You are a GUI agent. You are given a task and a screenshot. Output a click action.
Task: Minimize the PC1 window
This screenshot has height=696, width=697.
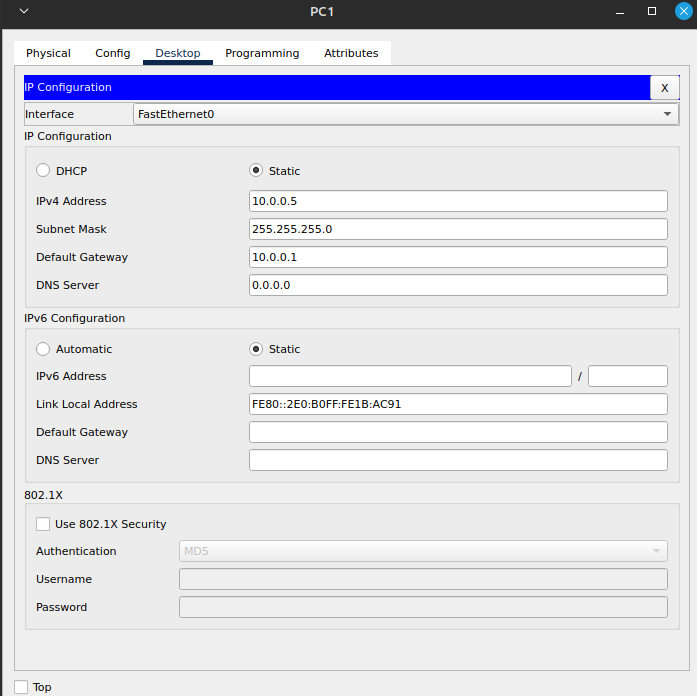pos(620,12)
